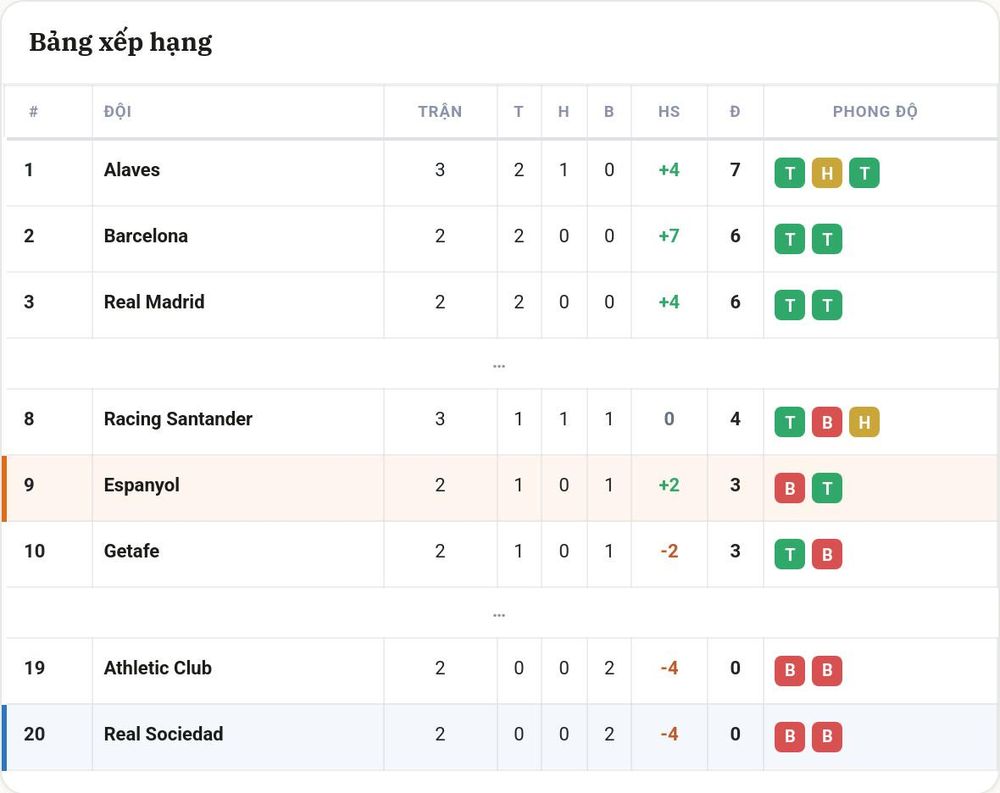1000x793 pixels.
Task: Click Espanyol's green T form badge
Action: click(827, 488)
